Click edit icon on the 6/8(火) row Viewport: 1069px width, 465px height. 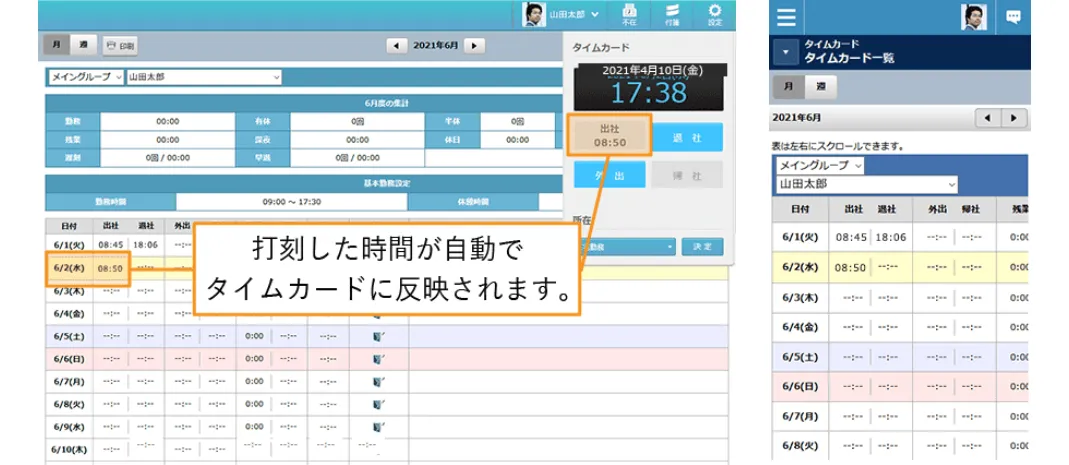(x=377, y=404)
